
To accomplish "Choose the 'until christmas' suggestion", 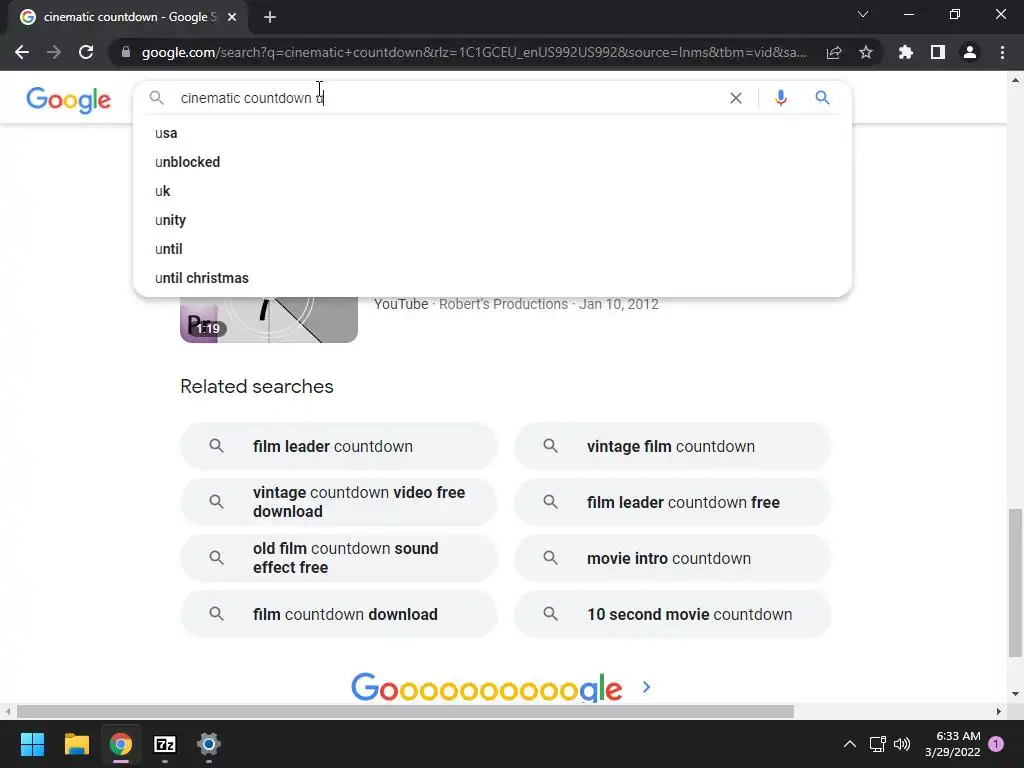I will pos(492,278).
